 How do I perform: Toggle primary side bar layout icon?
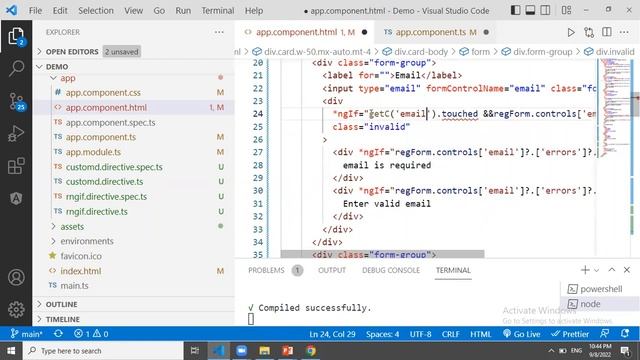(x=516, y=10)
